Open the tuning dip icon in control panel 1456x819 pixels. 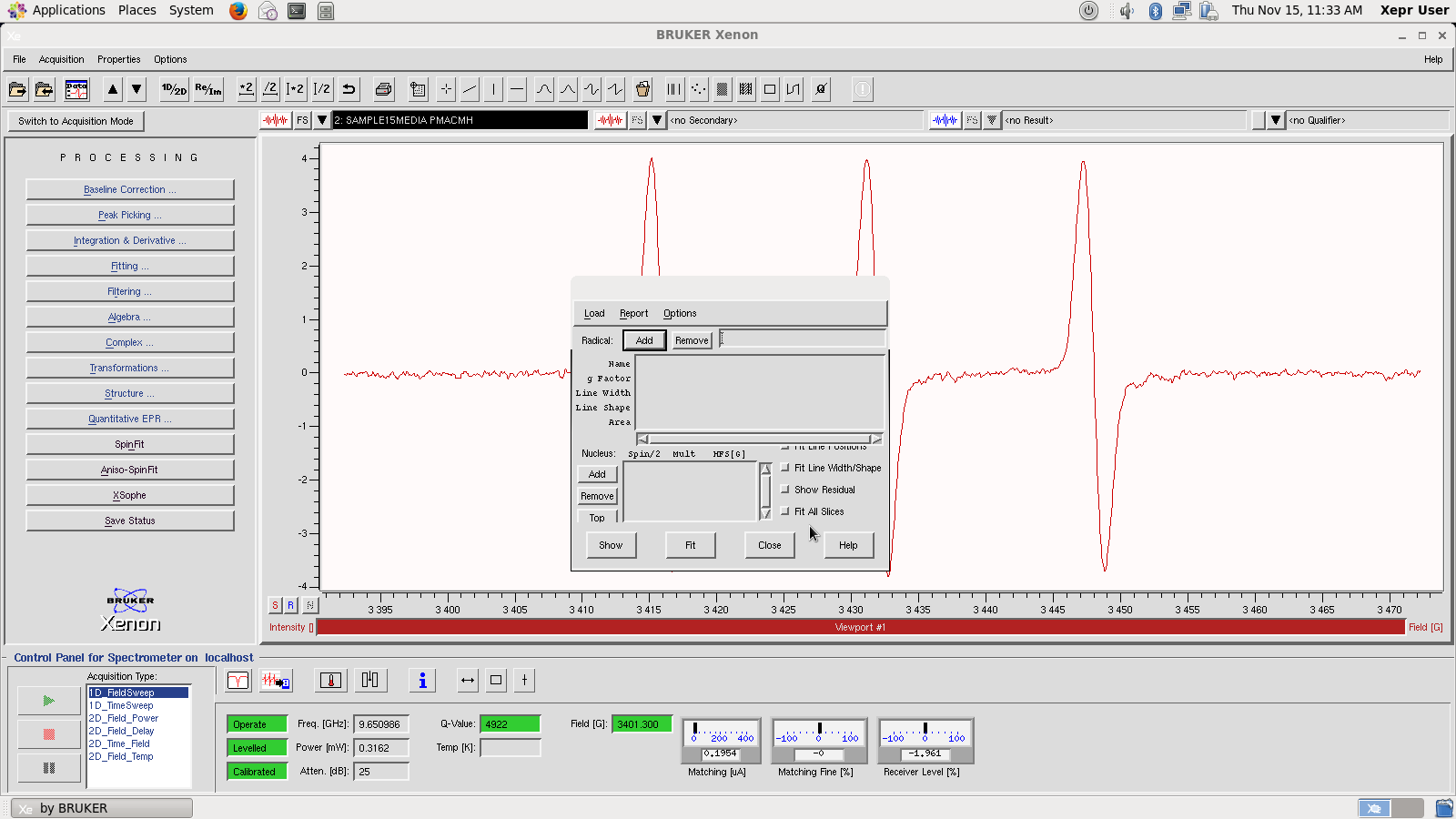coord(238,681)
